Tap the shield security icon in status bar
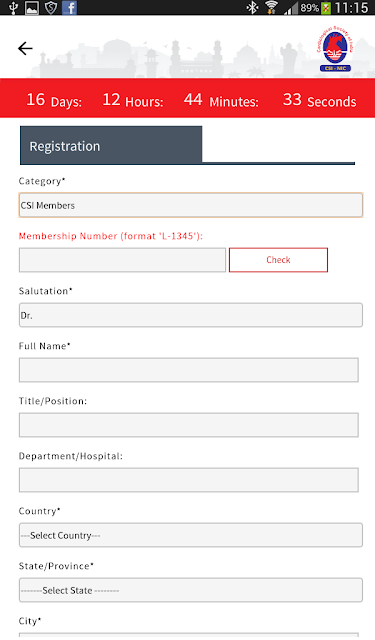The height and width of the screenshot is (640, 375). [51, 7]
